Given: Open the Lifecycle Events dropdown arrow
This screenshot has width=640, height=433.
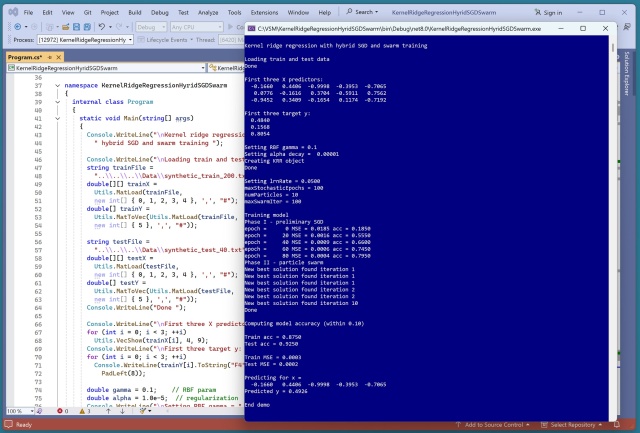Looking at the screenshot, I should click(x=191, y=40).
